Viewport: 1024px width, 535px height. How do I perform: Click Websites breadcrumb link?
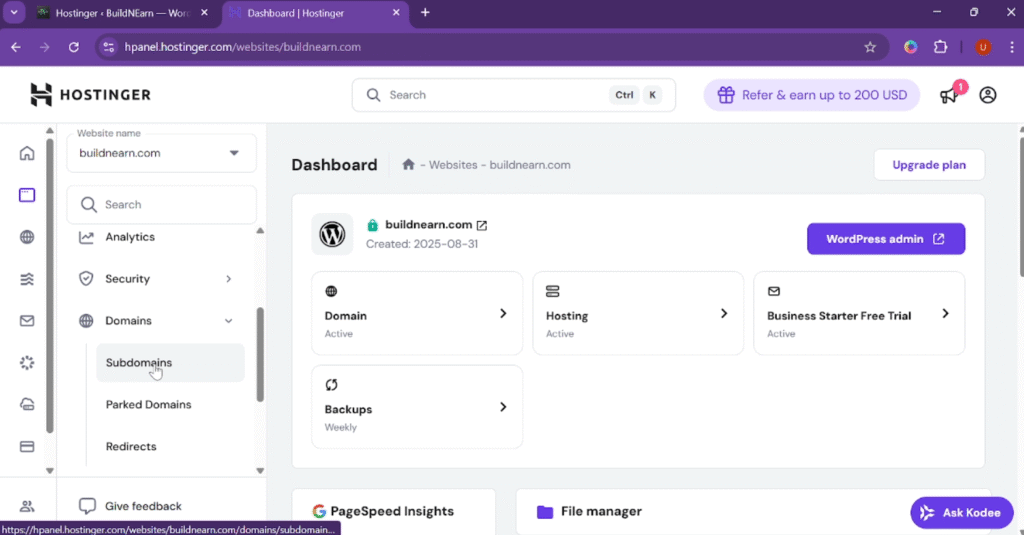coord(453,165)
